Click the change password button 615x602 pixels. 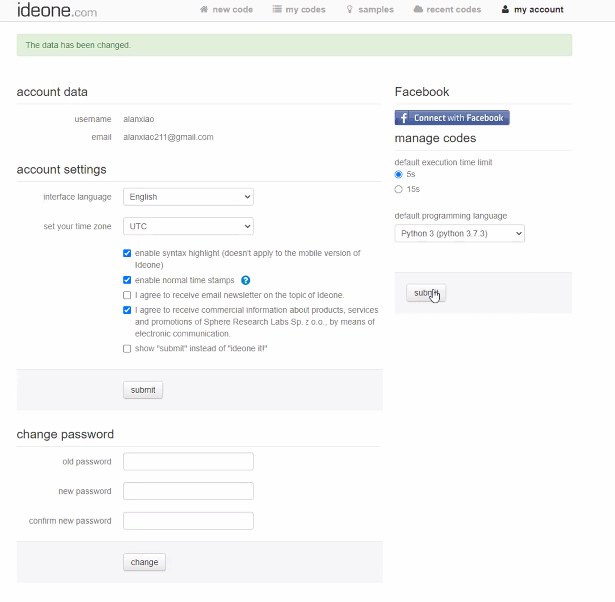(x=144, y=562)
